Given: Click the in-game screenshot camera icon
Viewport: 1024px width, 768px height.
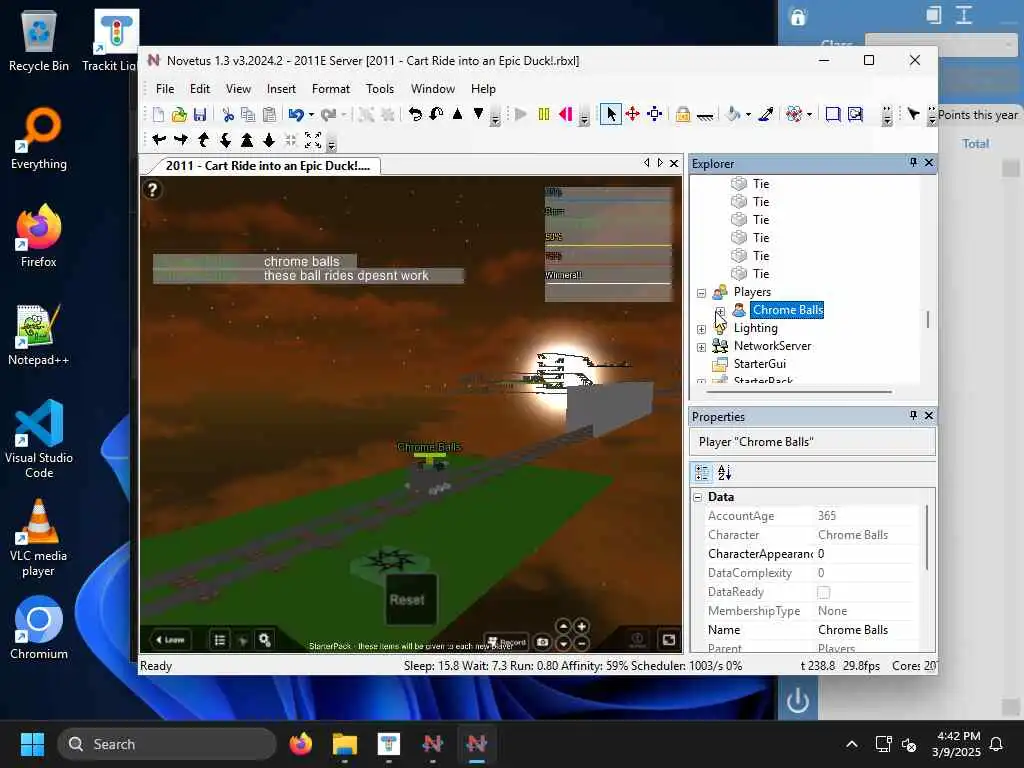Looking at the screenshot, I should 542,642.
